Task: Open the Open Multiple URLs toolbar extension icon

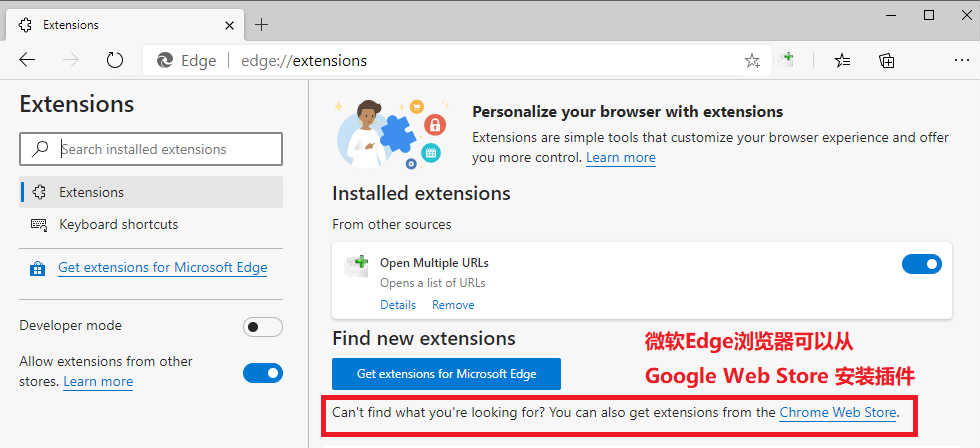Action: 788,59
